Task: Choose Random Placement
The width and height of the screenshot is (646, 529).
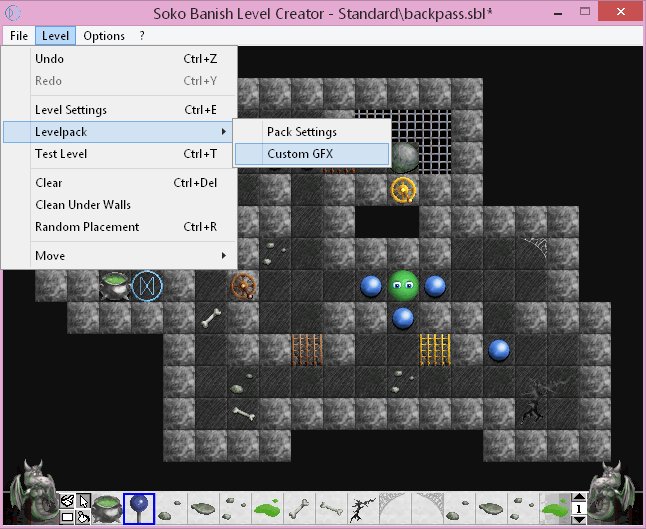Action: pyautogui.click(x=119, y=227)
